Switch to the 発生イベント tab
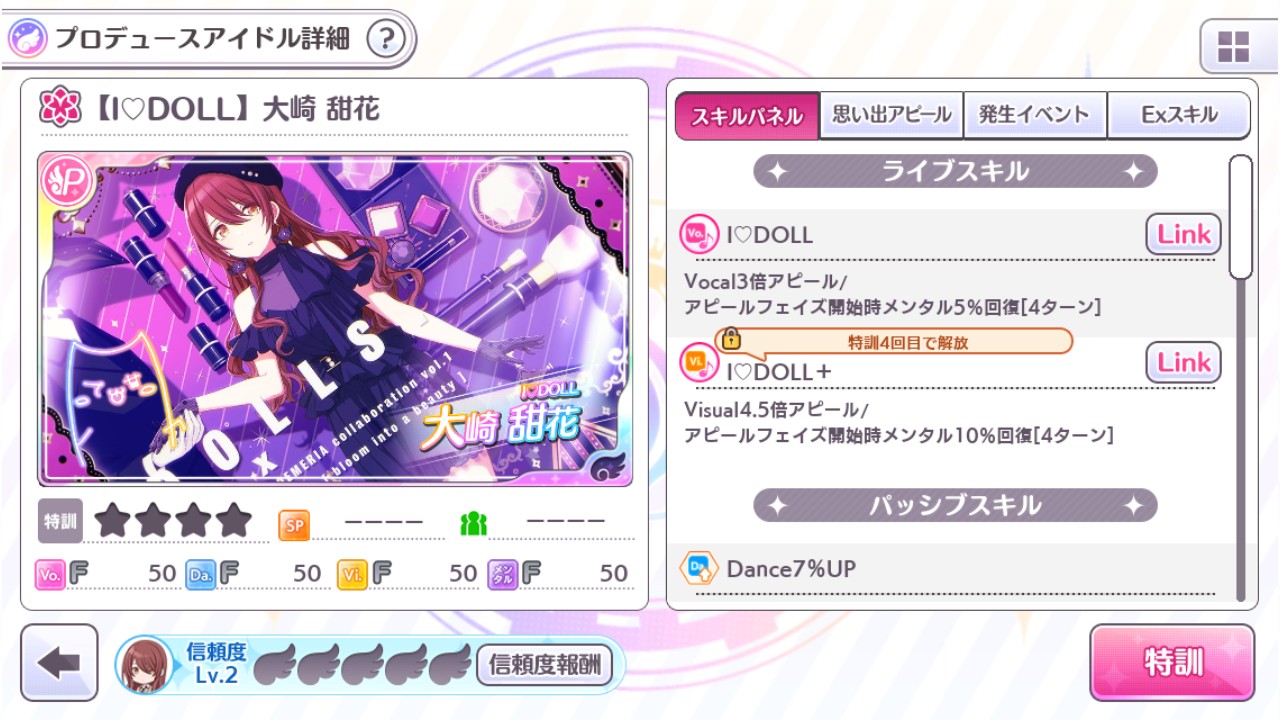 coord(1036,115)
